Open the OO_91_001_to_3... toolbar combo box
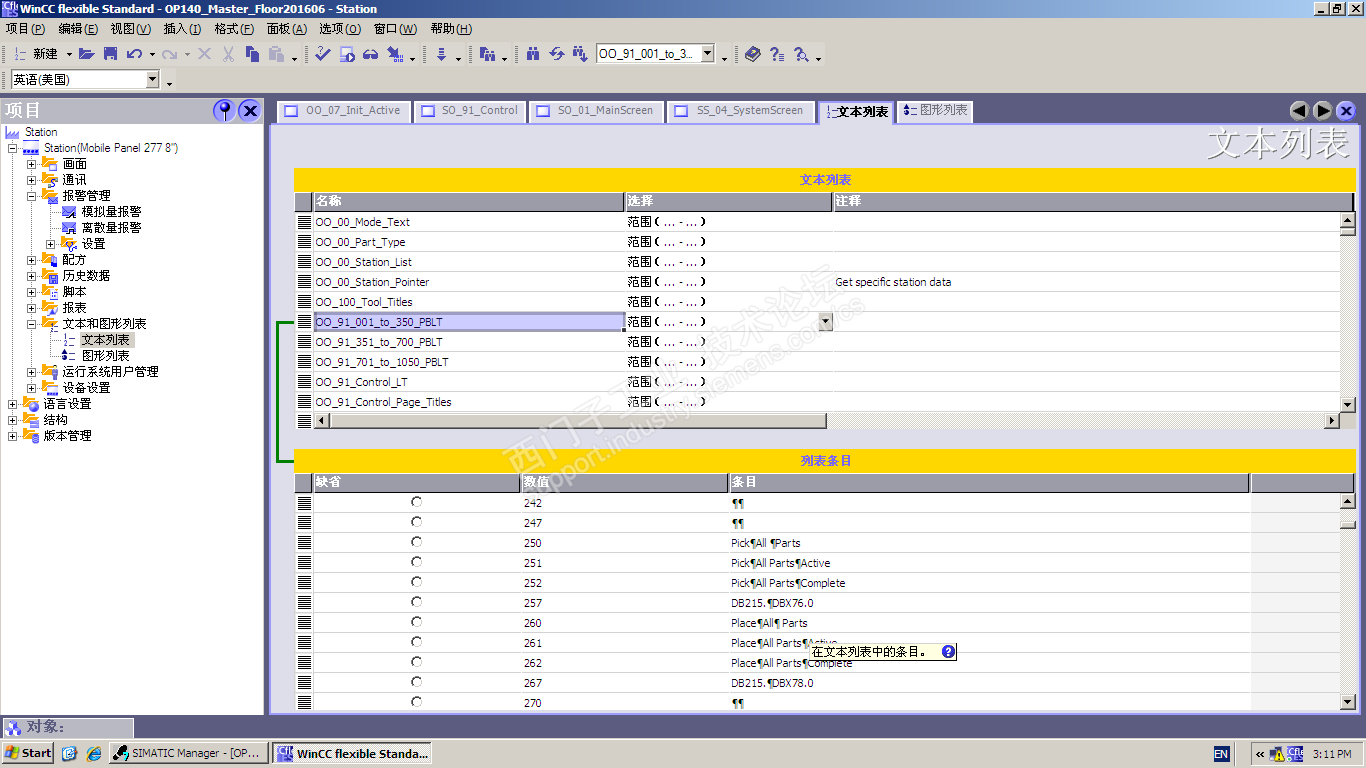The height and width of the screenshot is (768, 1366). tap(708, 54)
